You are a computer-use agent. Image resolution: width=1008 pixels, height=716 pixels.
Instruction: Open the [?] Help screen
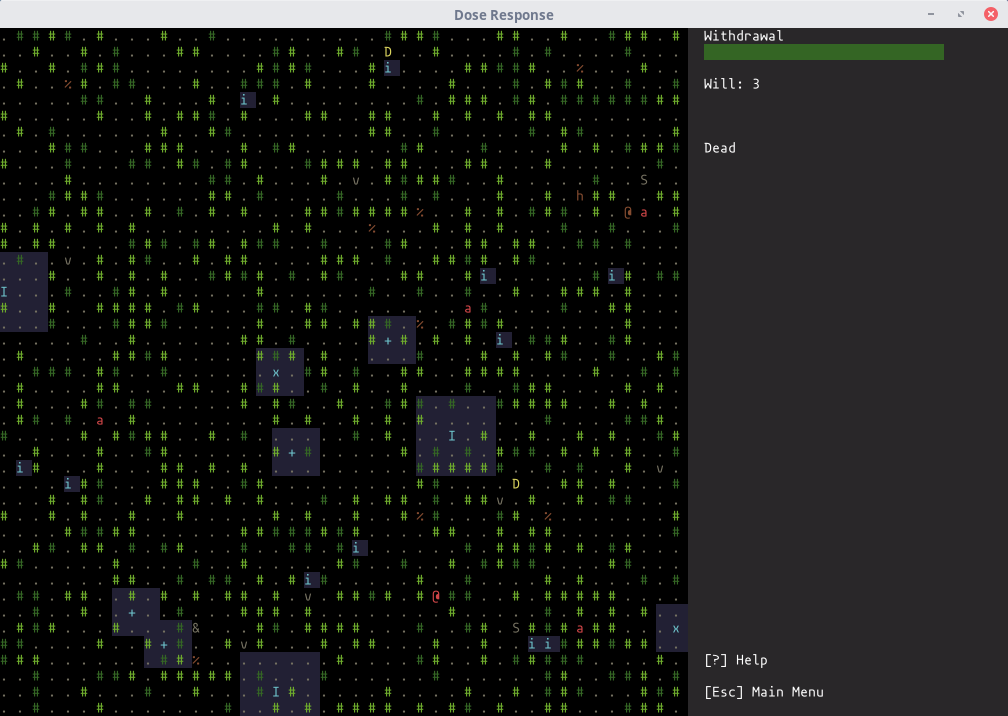pyautogui.click(x=736, y=660)
